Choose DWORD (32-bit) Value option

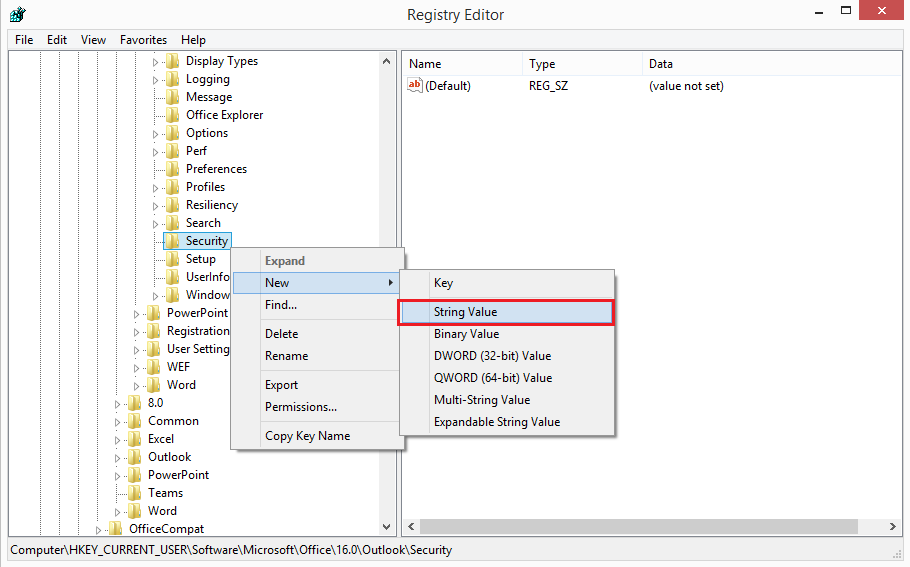coord(506,356)
